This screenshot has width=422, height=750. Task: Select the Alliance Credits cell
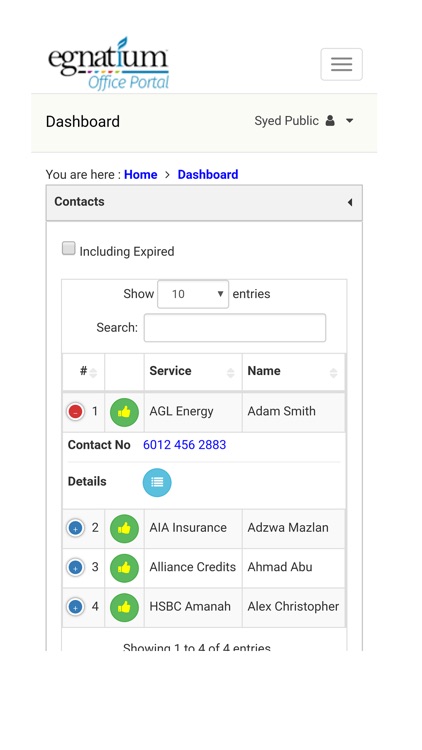[x=193, y=567]
